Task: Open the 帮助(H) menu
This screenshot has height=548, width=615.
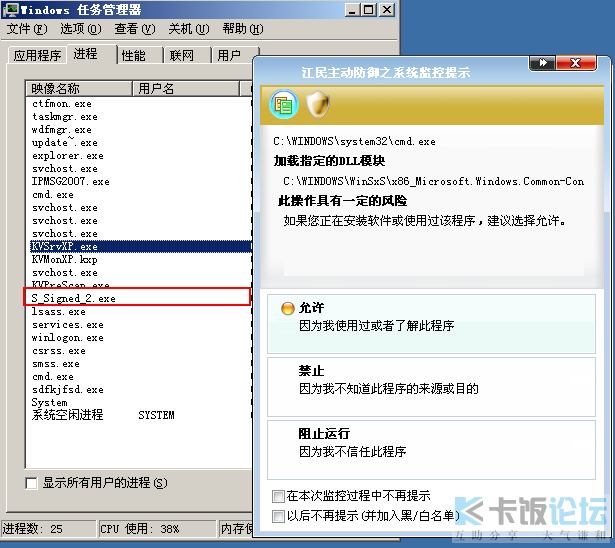Action: coord(243,29)
